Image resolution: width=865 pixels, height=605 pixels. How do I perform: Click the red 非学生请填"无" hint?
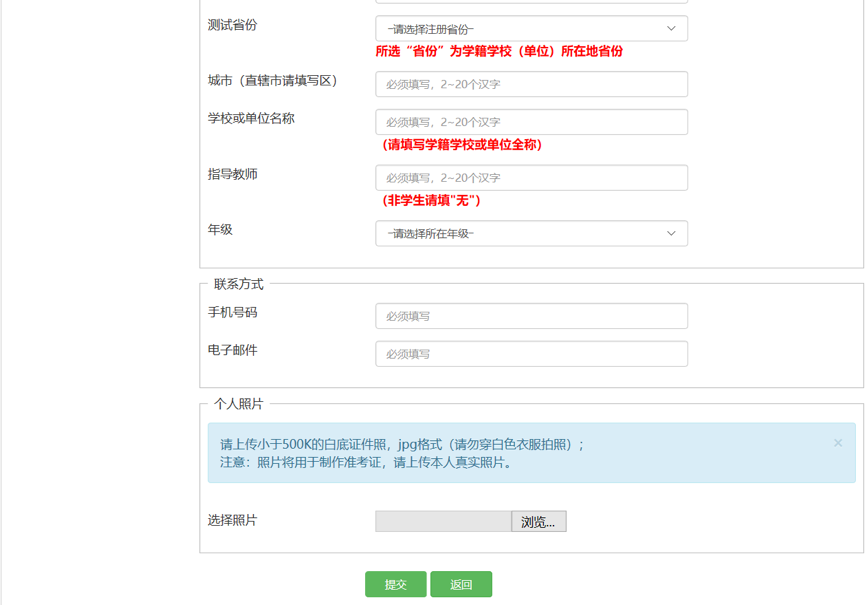[x=431, y=201]
